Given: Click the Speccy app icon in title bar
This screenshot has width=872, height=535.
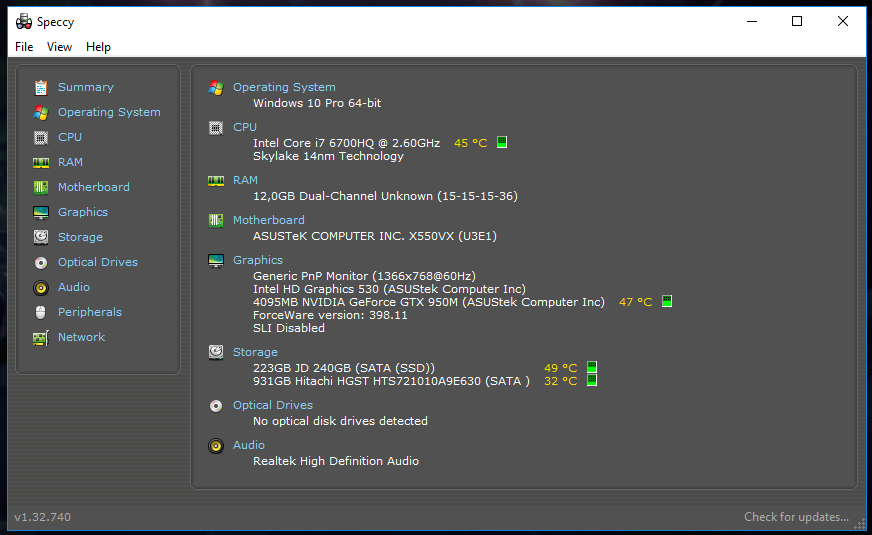Looking at the screenshot, I should pos(24,22).
